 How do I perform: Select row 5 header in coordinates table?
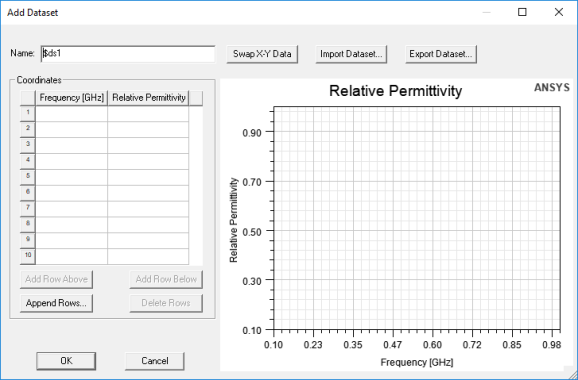tap(28, 177)
